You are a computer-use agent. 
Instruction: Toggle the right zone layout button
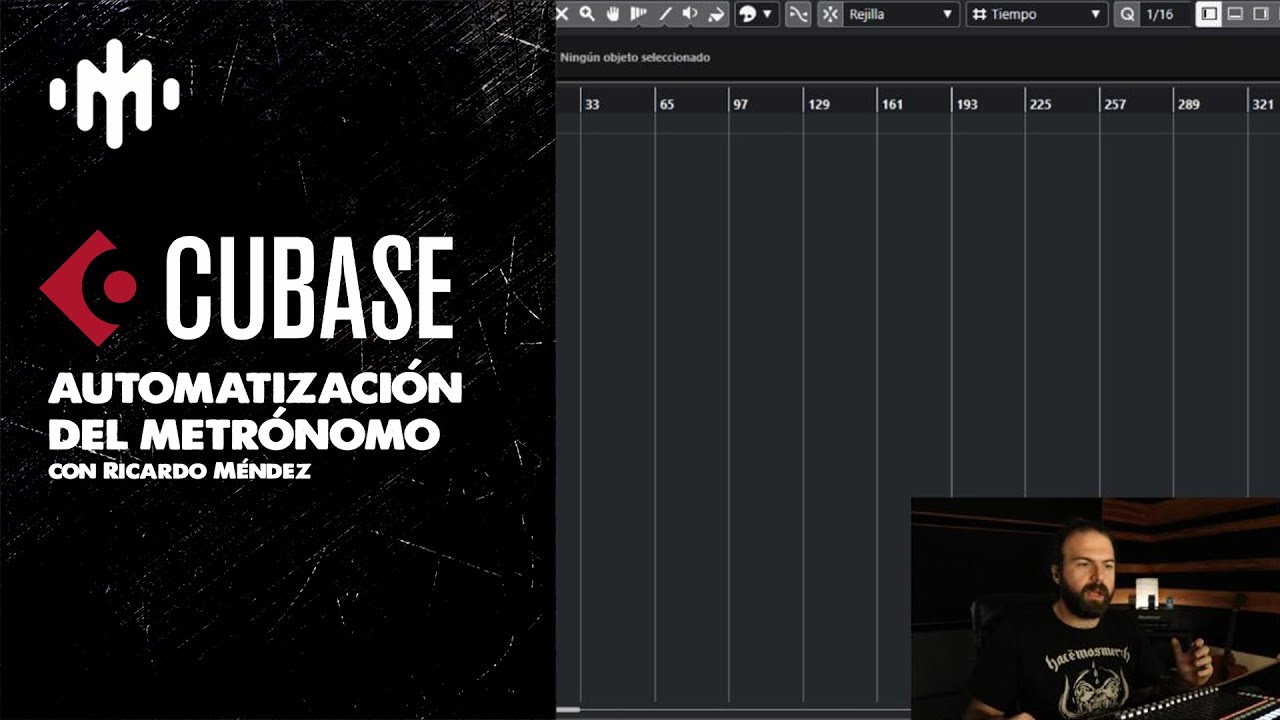1260,14
